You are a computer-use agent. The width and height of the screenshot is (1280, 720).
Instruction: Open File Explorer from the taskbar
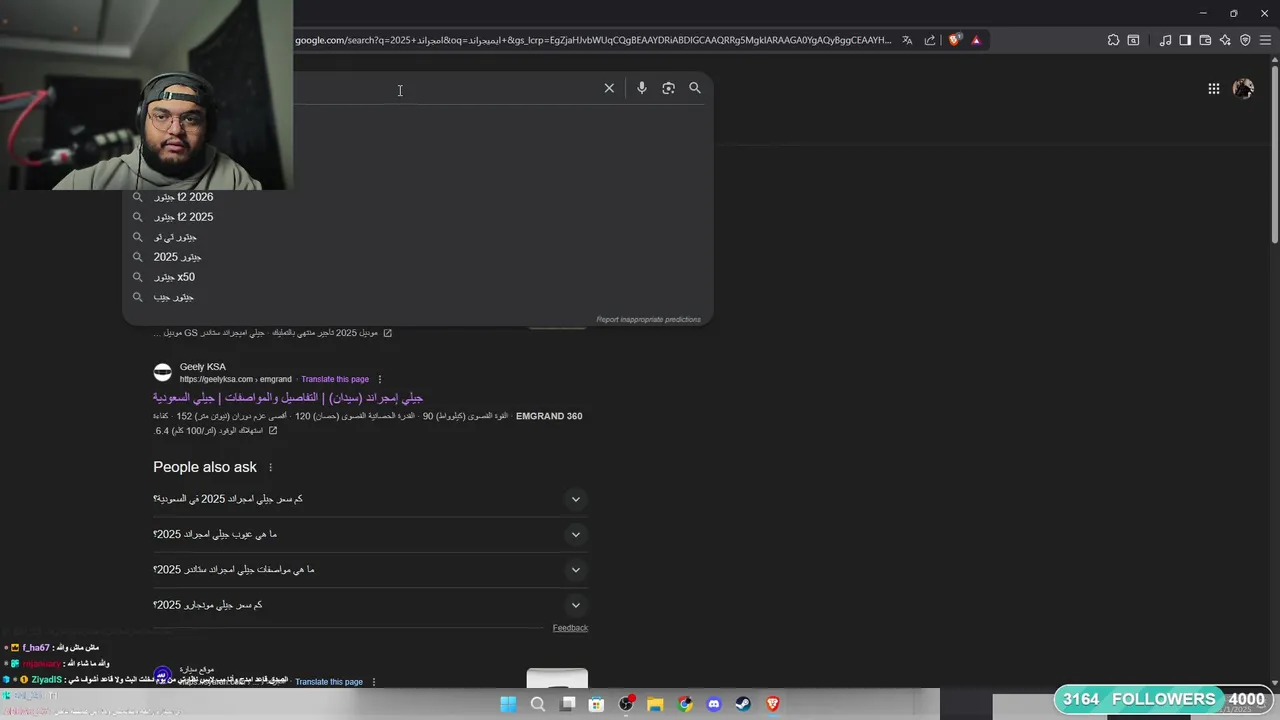(x=655, y=704)
